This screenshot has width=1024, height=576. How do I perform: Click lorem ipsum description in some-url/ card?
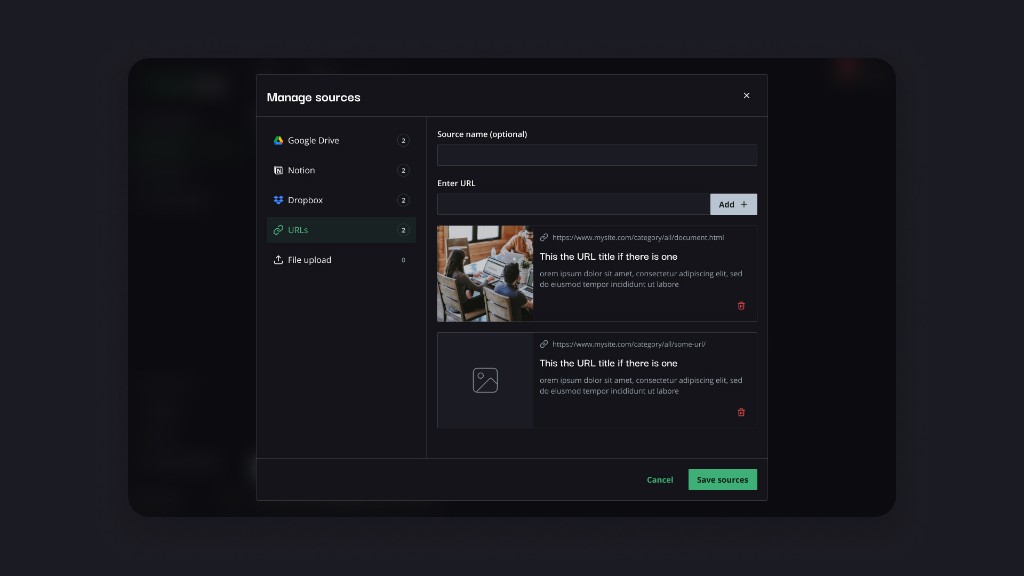[x=641, y=385]
